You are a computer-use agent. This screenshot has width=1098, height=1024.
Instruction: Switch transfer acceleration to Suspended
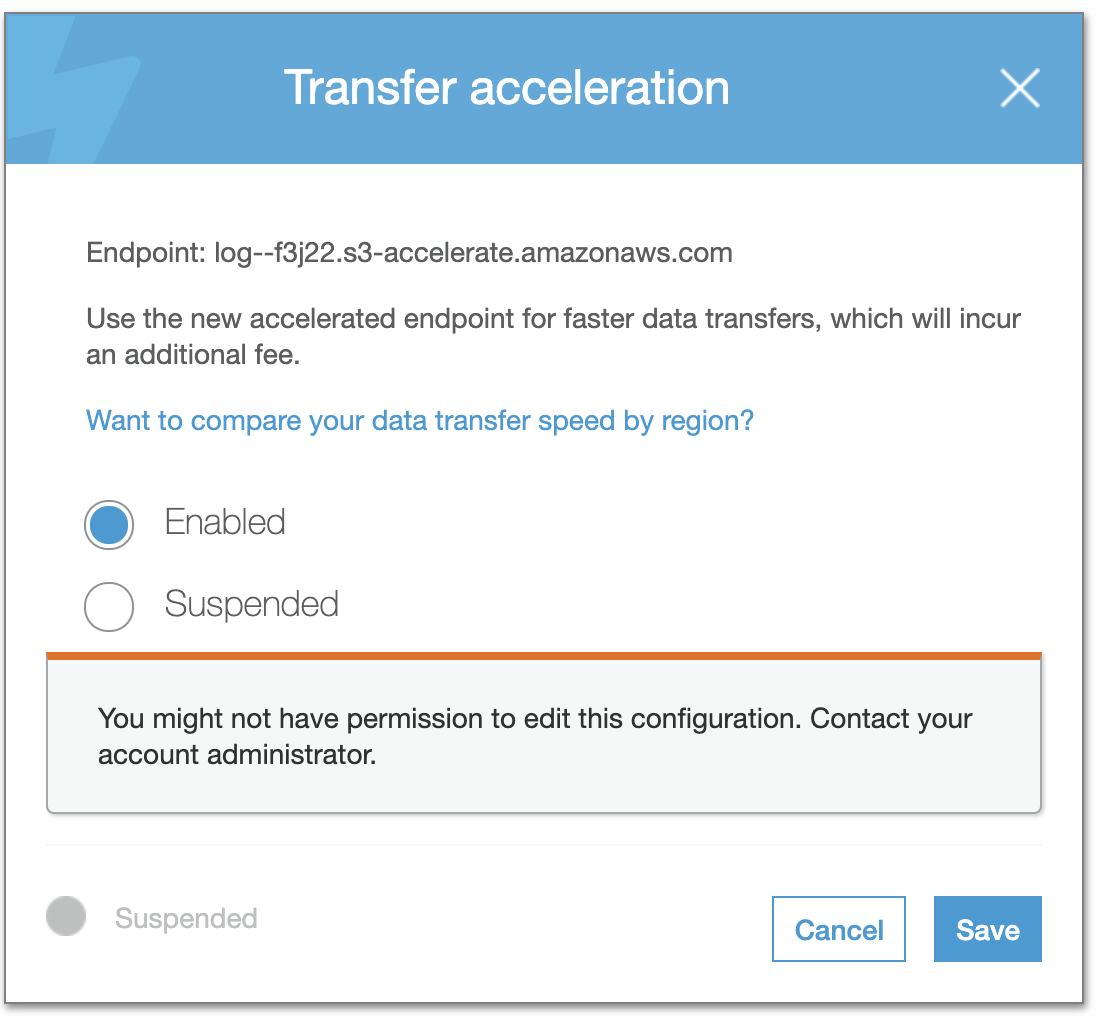coord(108,606)
